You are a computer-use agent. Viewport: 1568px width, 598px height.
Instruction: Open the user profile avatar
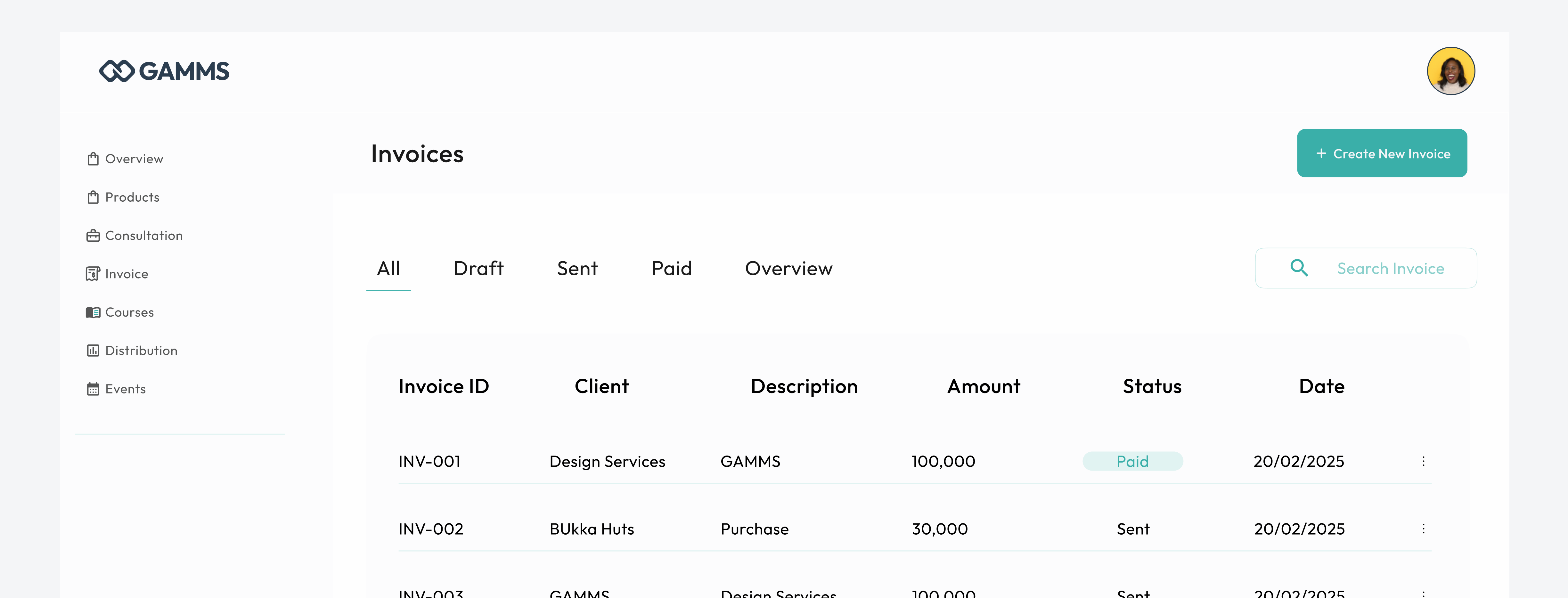pos(1450,71)
